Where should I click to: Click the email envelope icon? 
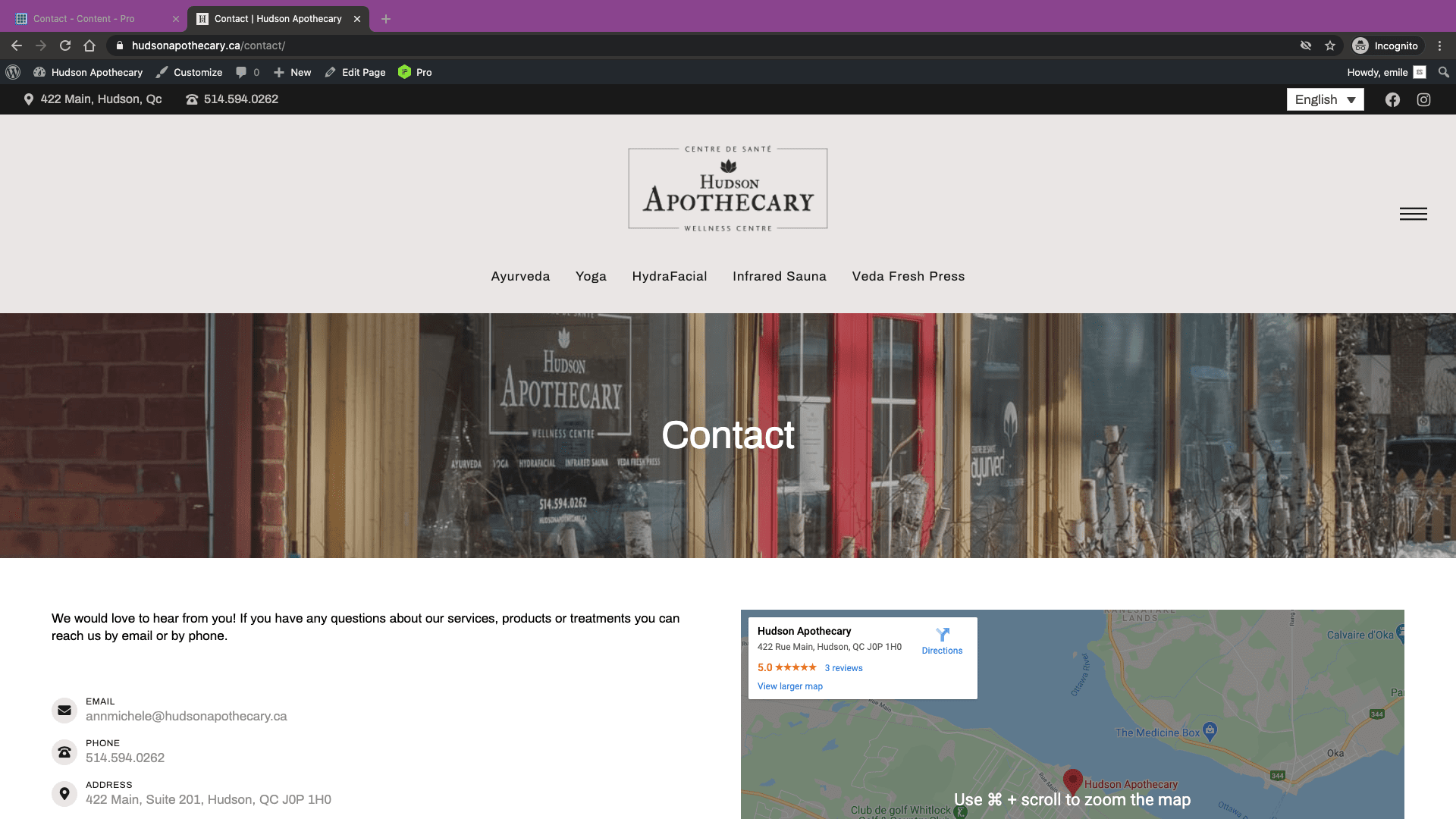[64, 711]
